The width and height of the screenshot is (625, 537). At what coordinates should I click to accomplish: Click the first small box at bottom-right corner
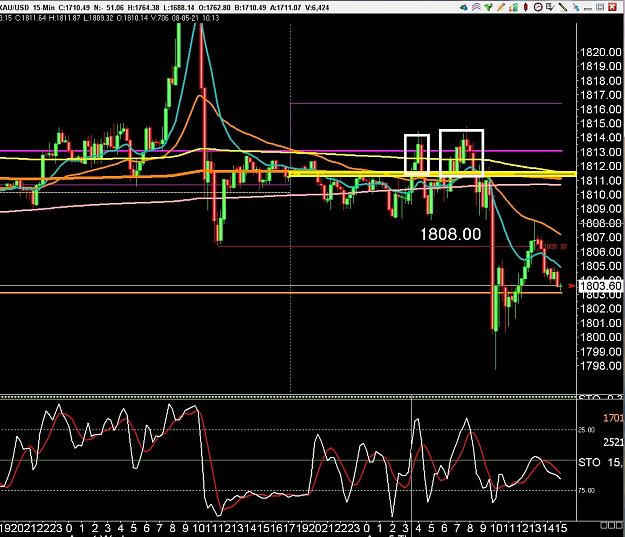[603, 525]
